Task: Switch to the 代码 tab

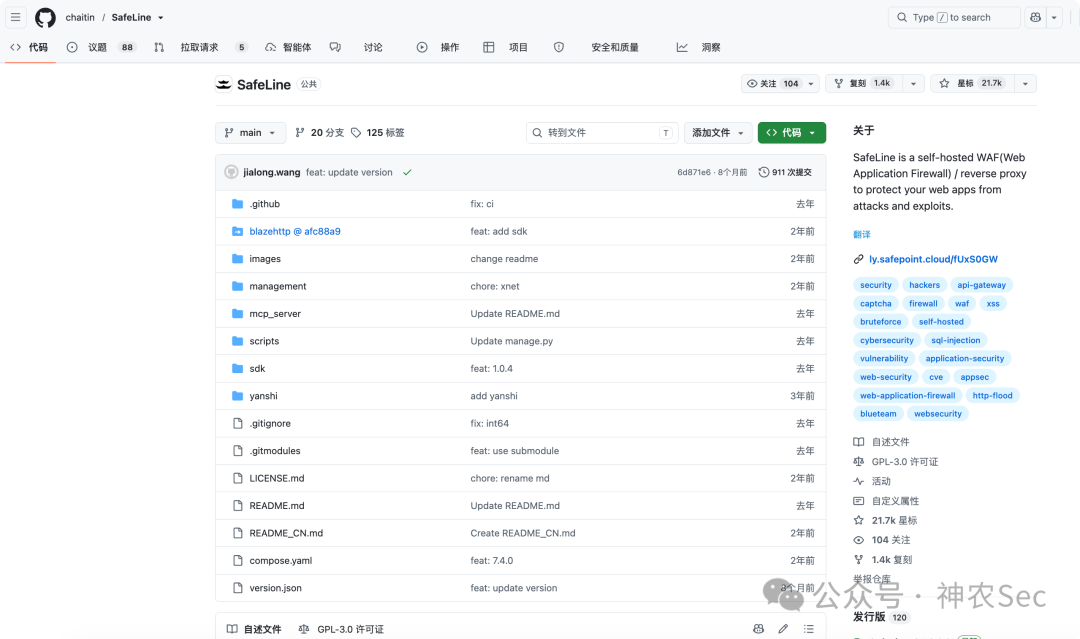Action: [x=30, y=47]
